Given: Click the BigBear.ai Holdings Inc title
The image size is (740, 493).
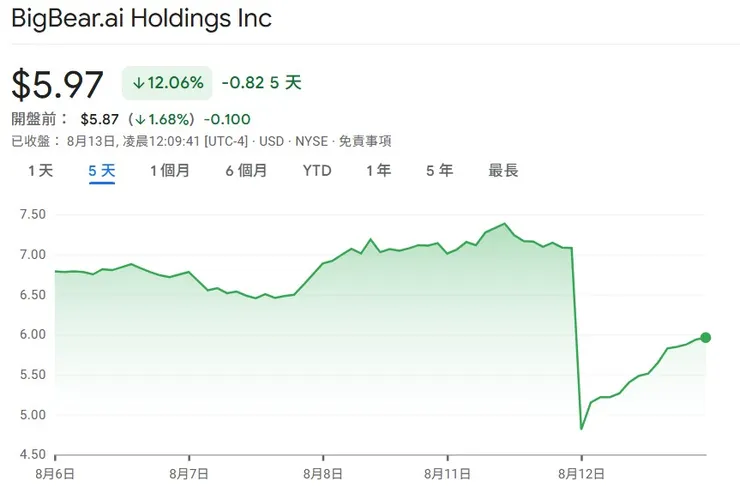Looking at the screenshot, I should click(141, 18).
